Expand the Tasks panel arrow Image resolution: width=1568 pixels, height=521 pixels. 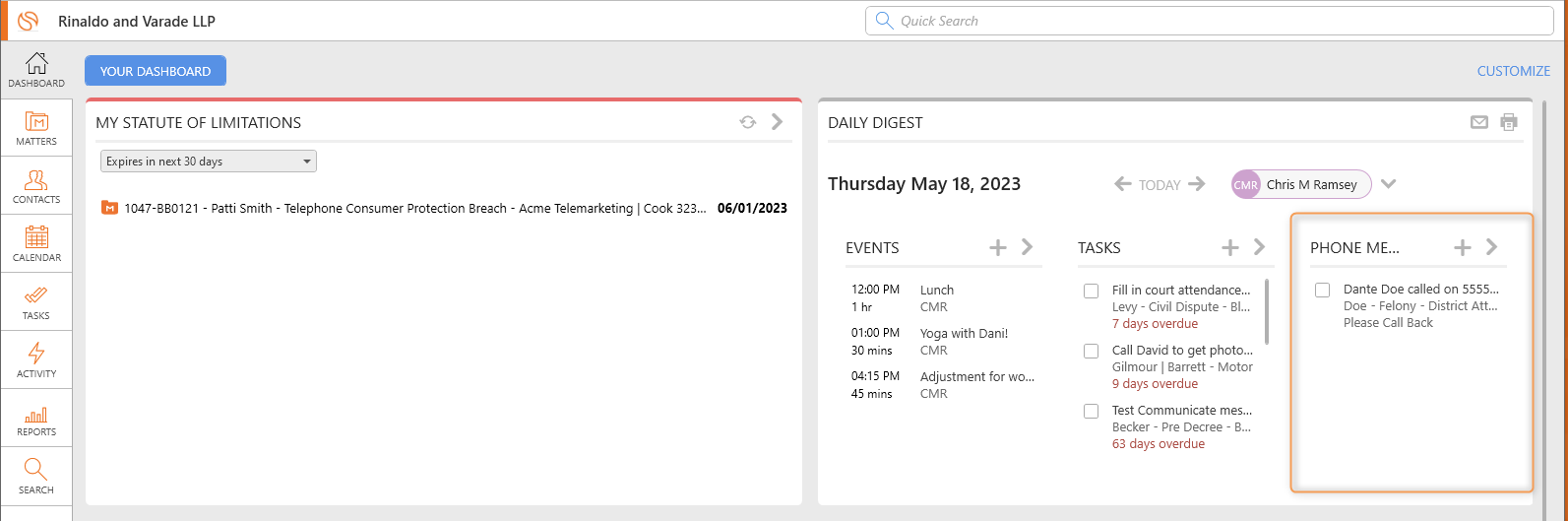[x=1260, y=247]
